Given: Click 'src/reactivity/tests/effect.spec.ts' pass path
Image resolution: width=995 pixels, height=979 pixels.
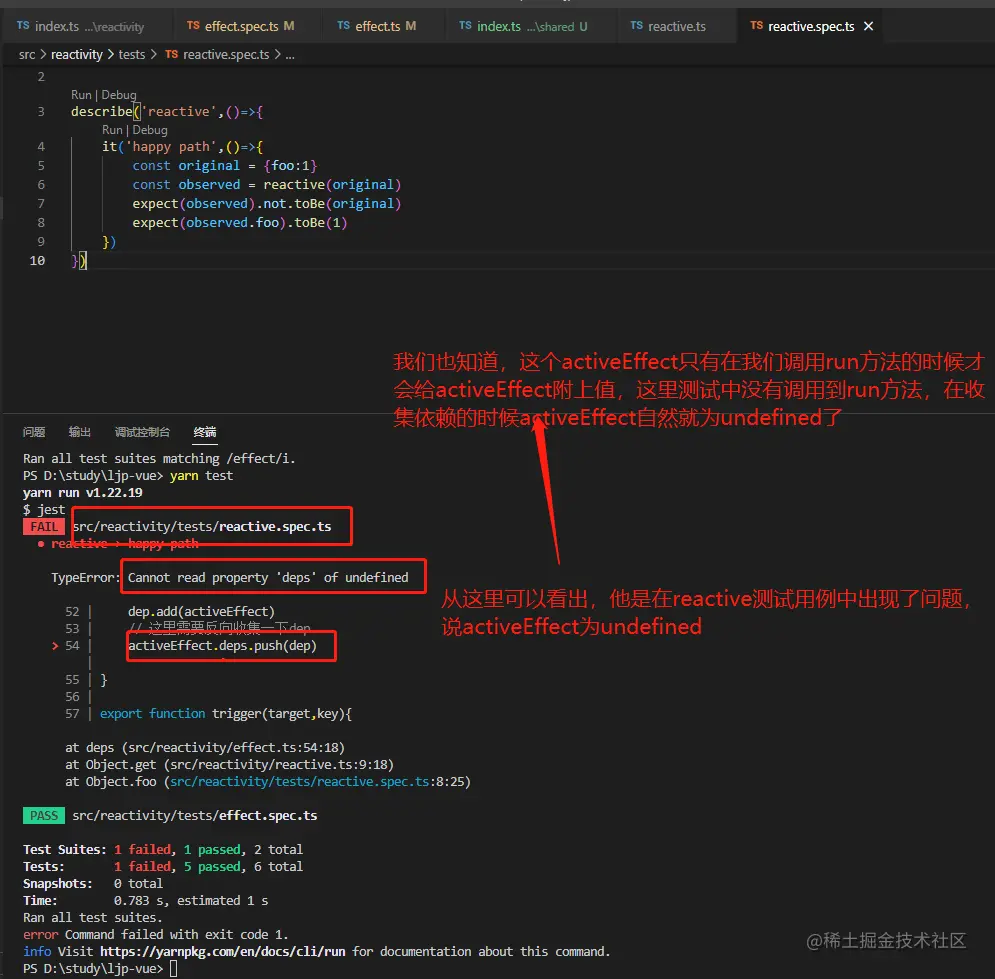Looking at the screenshot, I should (x=195, y=816).
